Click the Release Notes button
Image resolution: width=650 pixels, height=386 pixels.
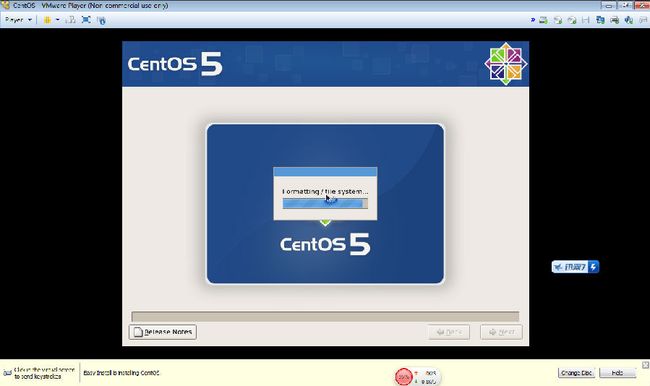(x=162, y=332)
